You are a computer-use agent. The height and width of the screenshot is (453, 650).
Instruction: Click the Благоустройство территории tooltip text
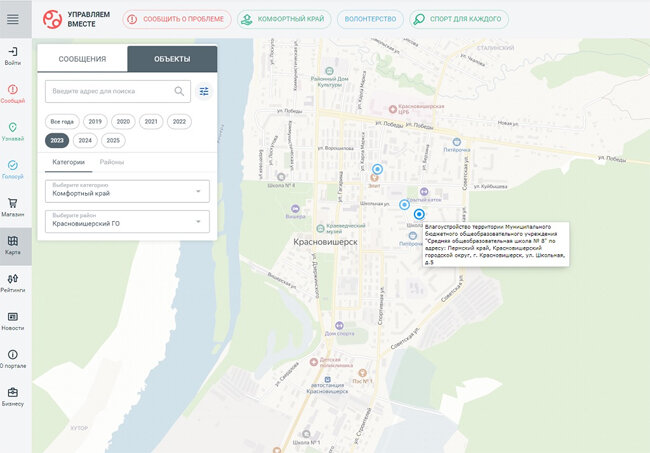tap(495, 245)
